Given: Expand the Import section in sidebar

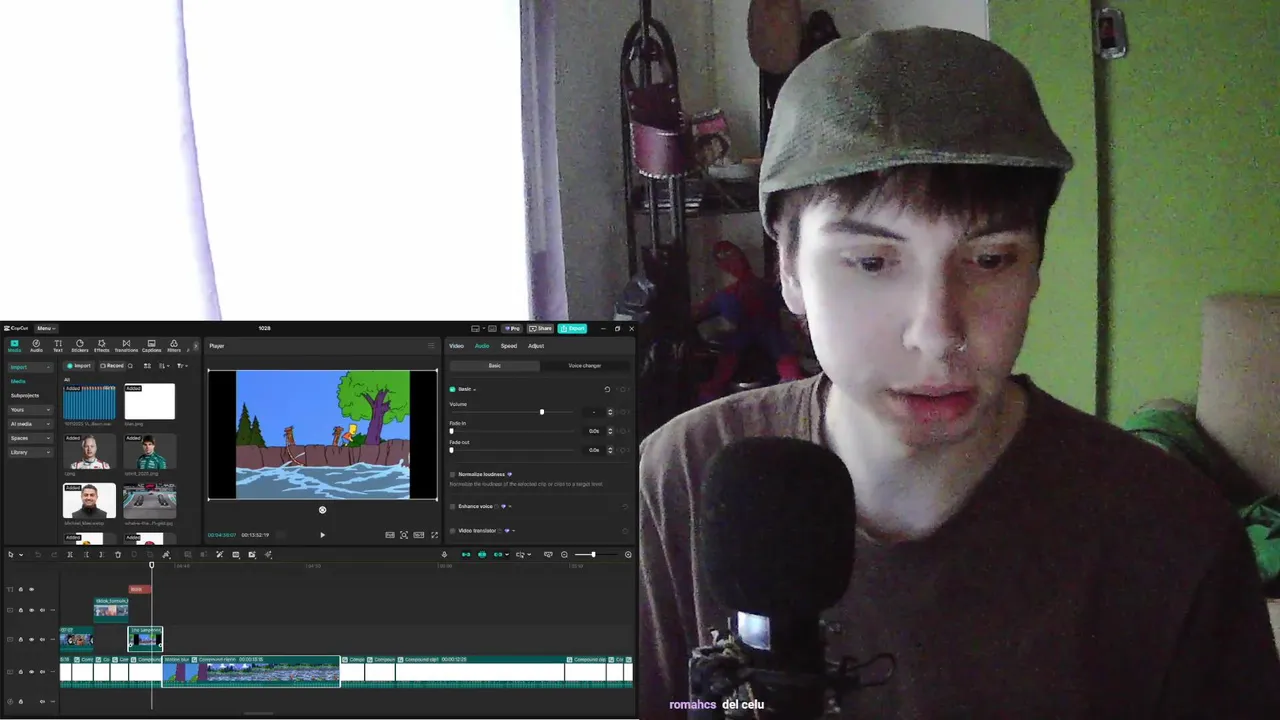Looking at the screenshot, I should coord(30,367).
